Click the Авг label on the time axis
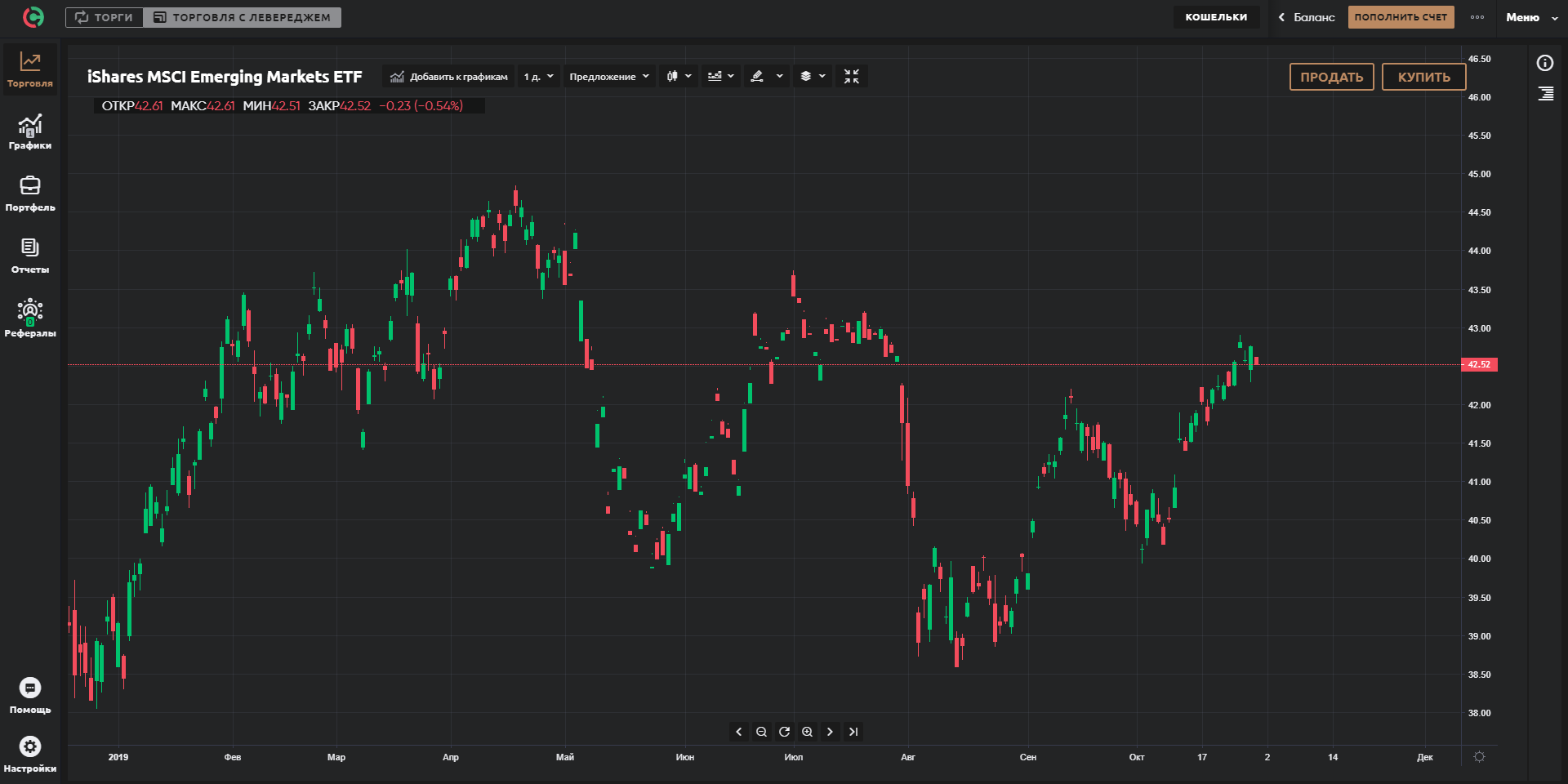This screenshot has width=1568, height=784. (x=908, y=757)
